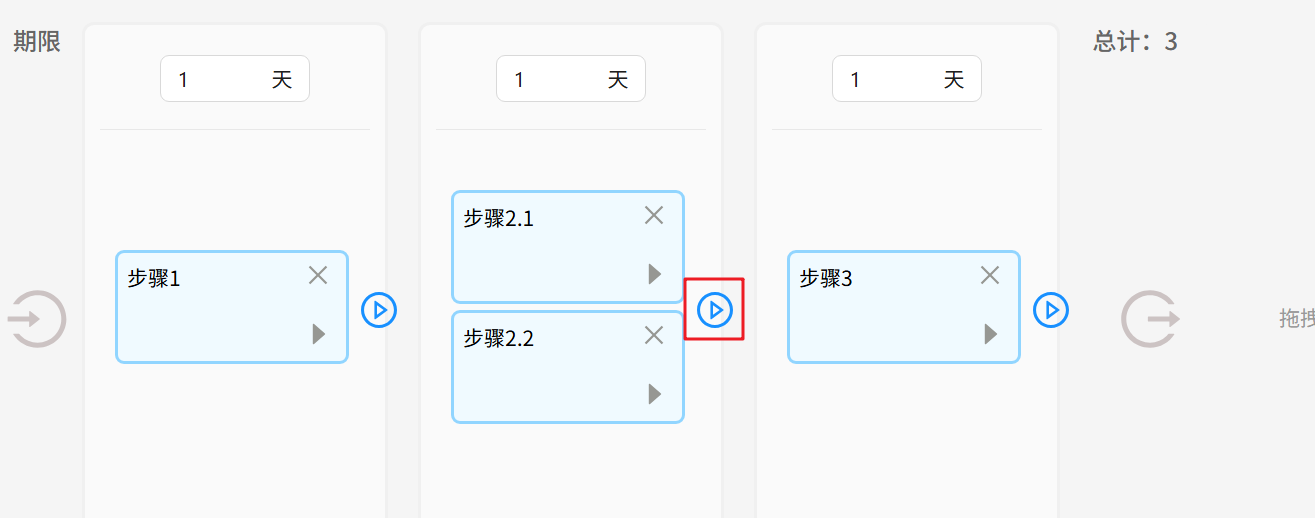Expand the triangle arrow on 步骤1
Viewport: 1315px width, 518px height.
coord(319,334)
